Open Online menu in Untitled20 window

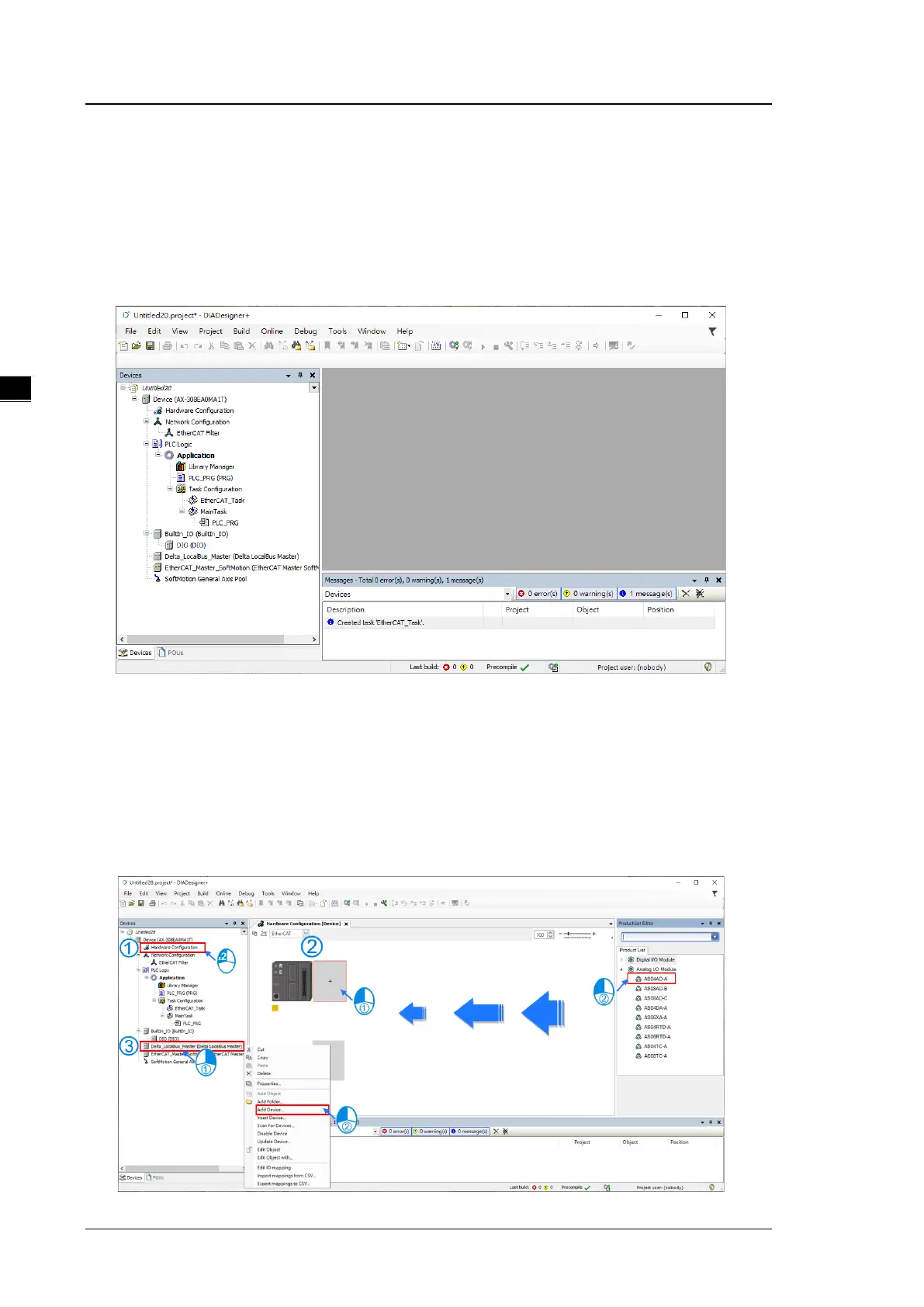click(272, 331)
